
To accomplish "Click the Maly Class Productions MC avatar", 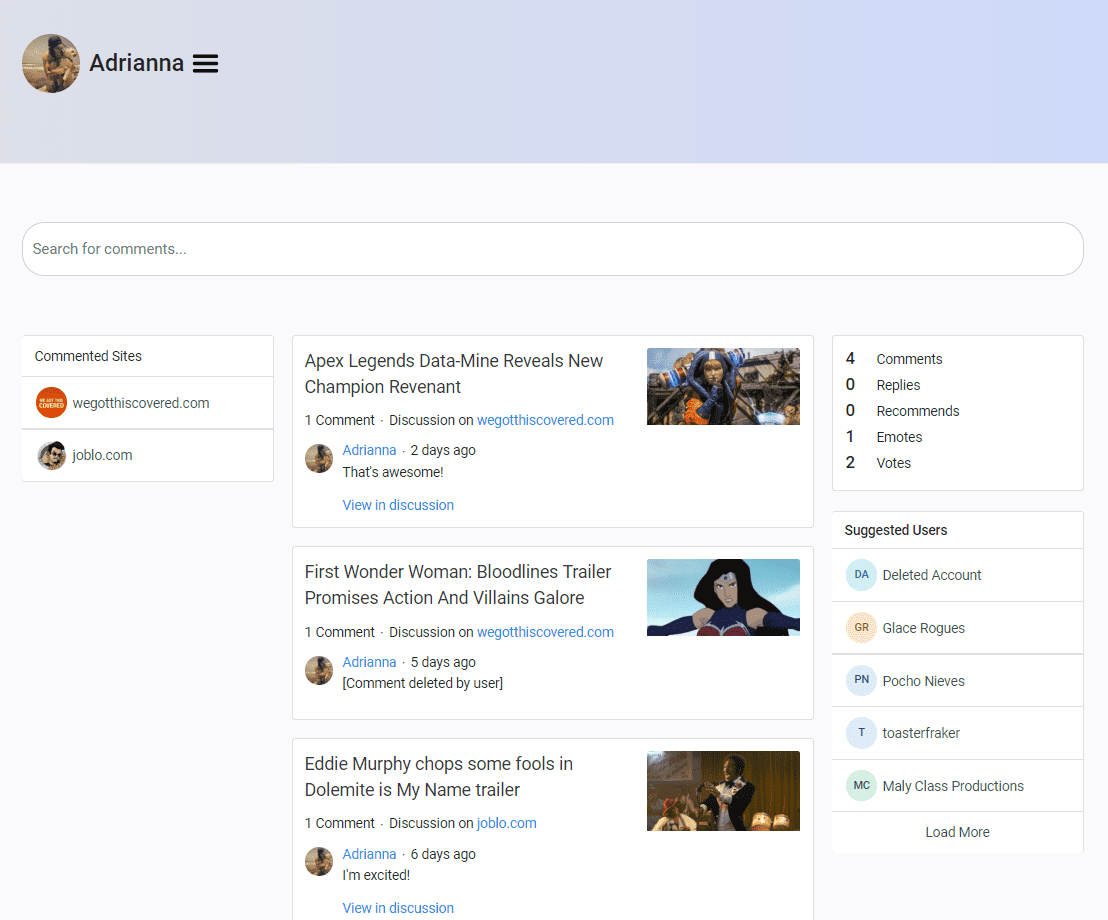I will (861, 786).
